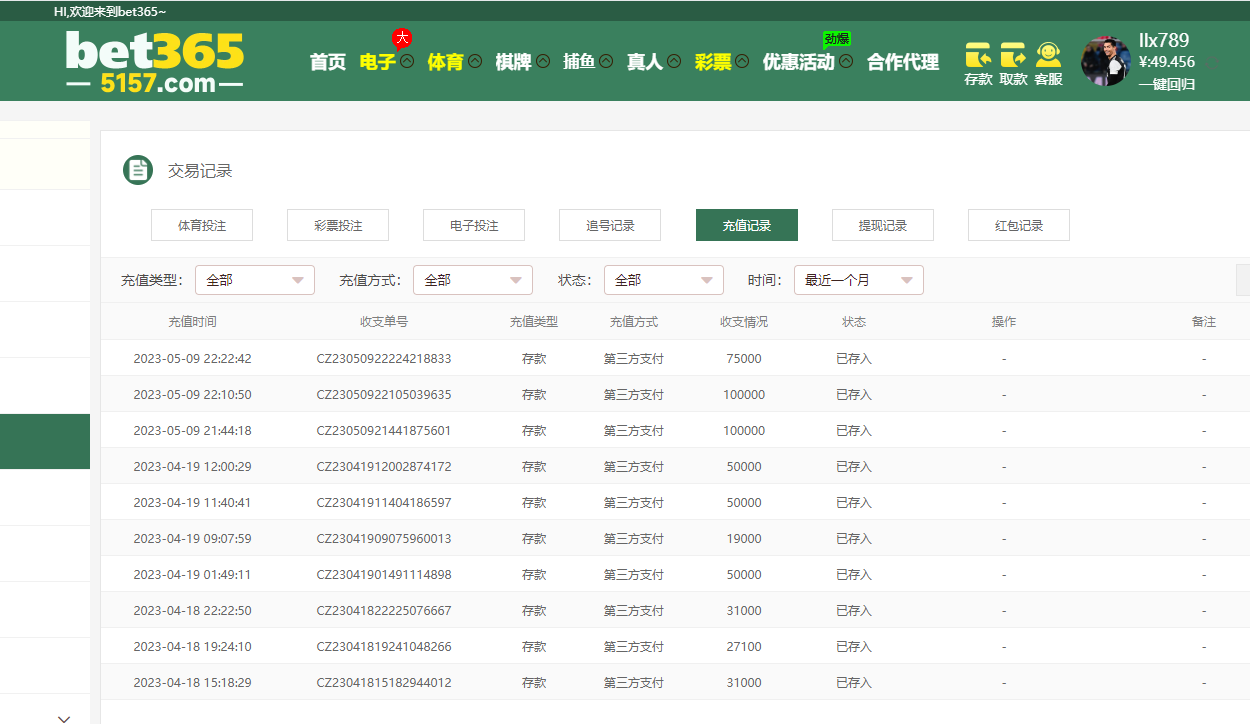This screenshot has height=724, width=1250.
Task: Open the 红包记录 tab
Action: coord(1018,225)
